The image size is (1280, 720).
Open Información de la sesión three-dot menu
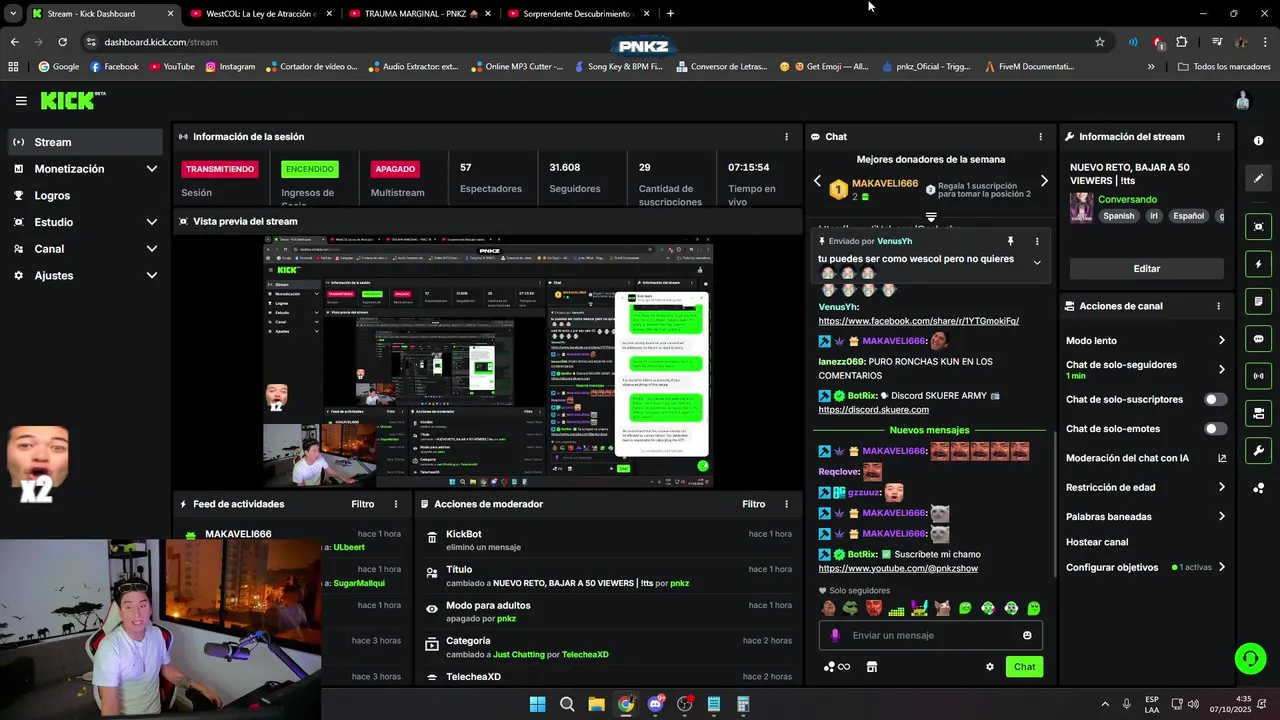[x=786, y=137]
